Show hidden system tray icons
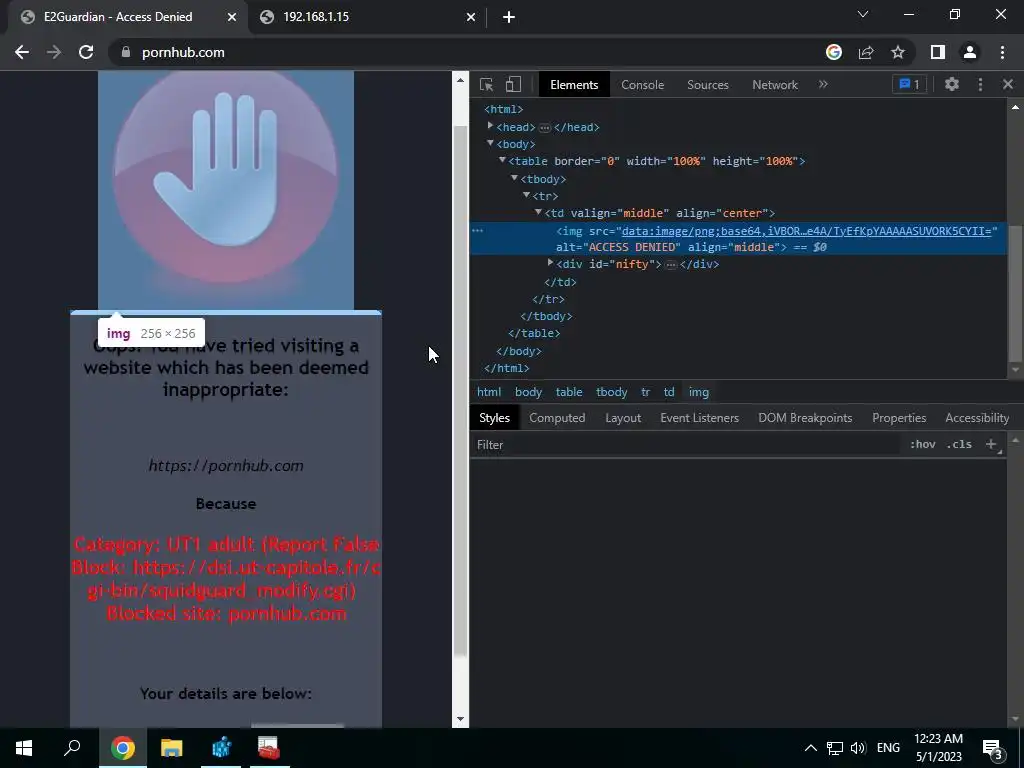This screenshot has height=768, width=1024. [x=810, y=748]
